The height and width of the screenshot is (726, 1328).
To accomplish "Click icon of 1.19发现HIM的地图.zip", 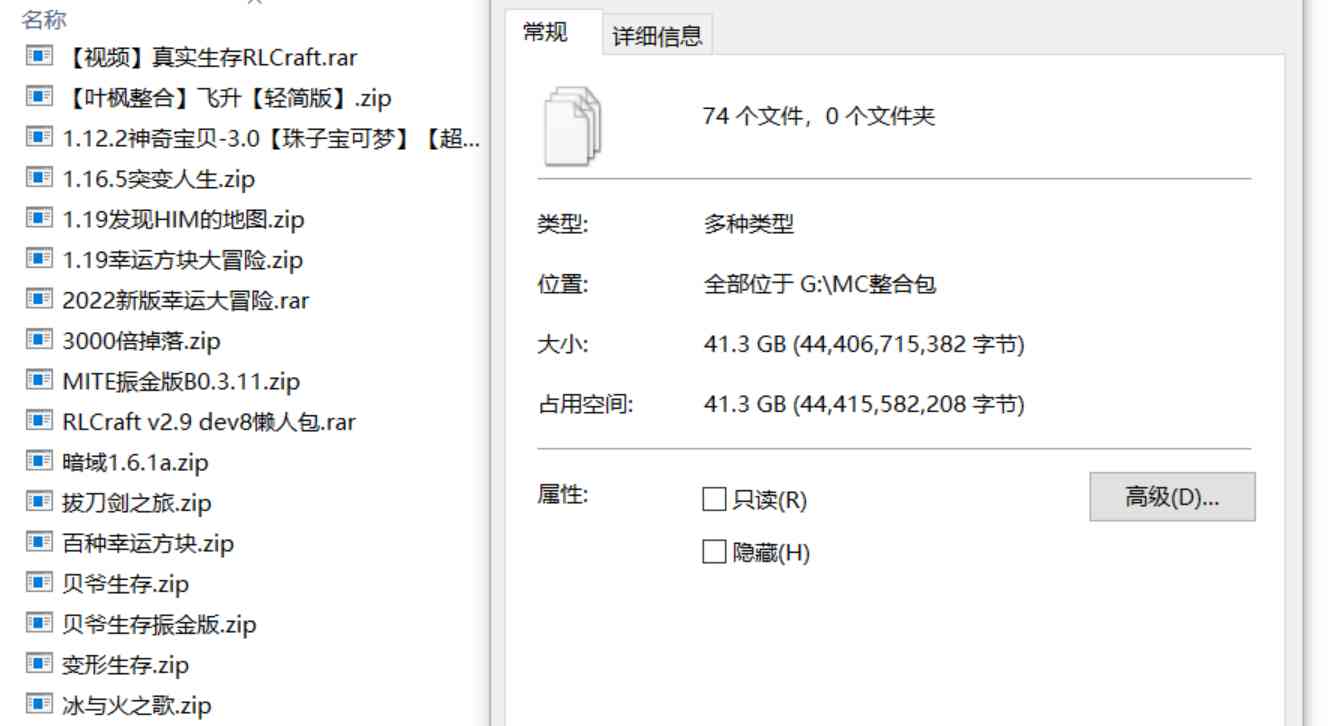I will pyautogui.click(x=39, y=218).
